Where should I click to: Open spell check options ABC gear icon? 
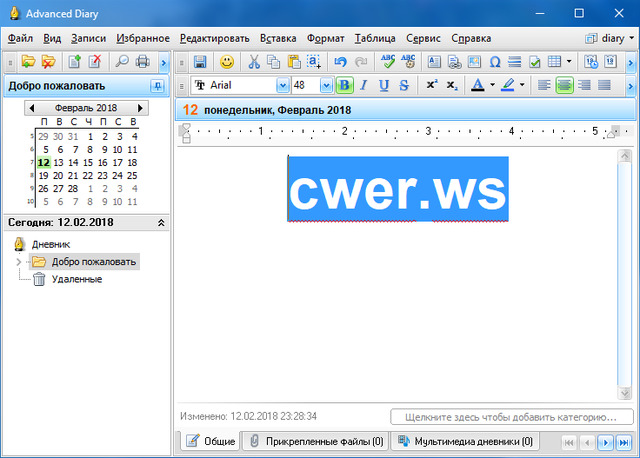point(408,62)
